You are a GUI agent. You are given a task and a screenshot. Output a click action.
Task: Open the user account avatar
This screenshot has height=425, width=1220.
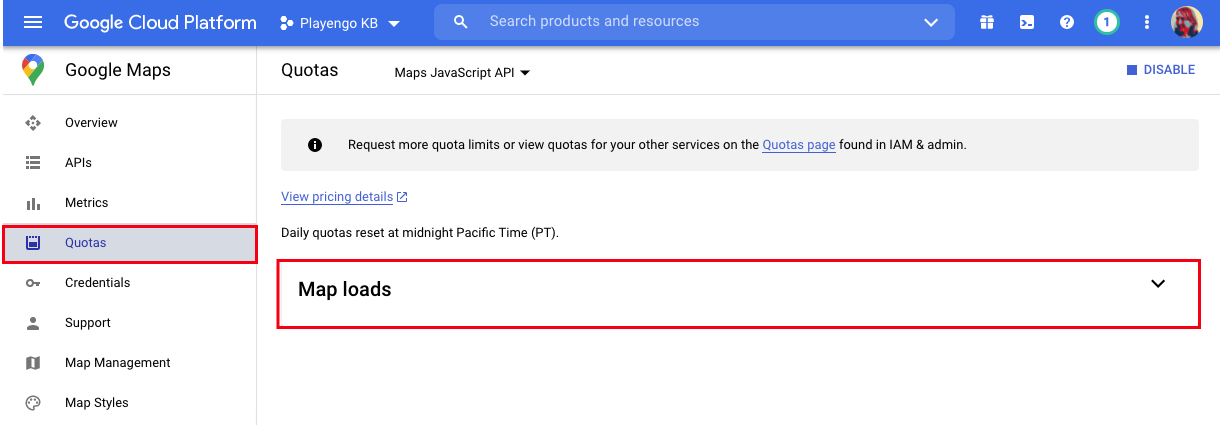[x=1186, y=21]
